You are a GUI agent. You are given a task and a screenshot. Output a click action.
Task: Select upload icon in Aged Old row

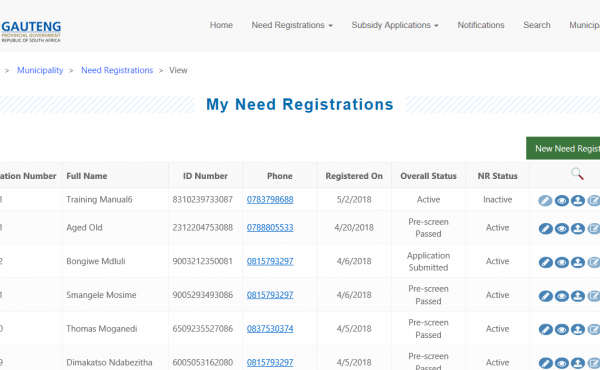(x=578, y=228)
